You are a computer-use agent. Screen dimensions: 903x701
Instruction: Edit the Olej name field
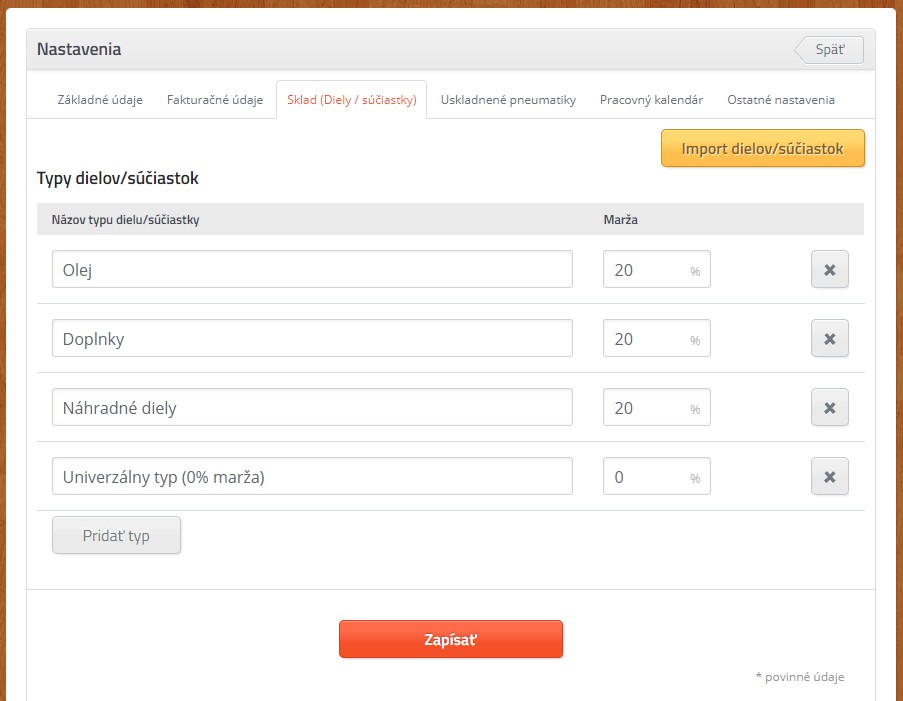312,269
